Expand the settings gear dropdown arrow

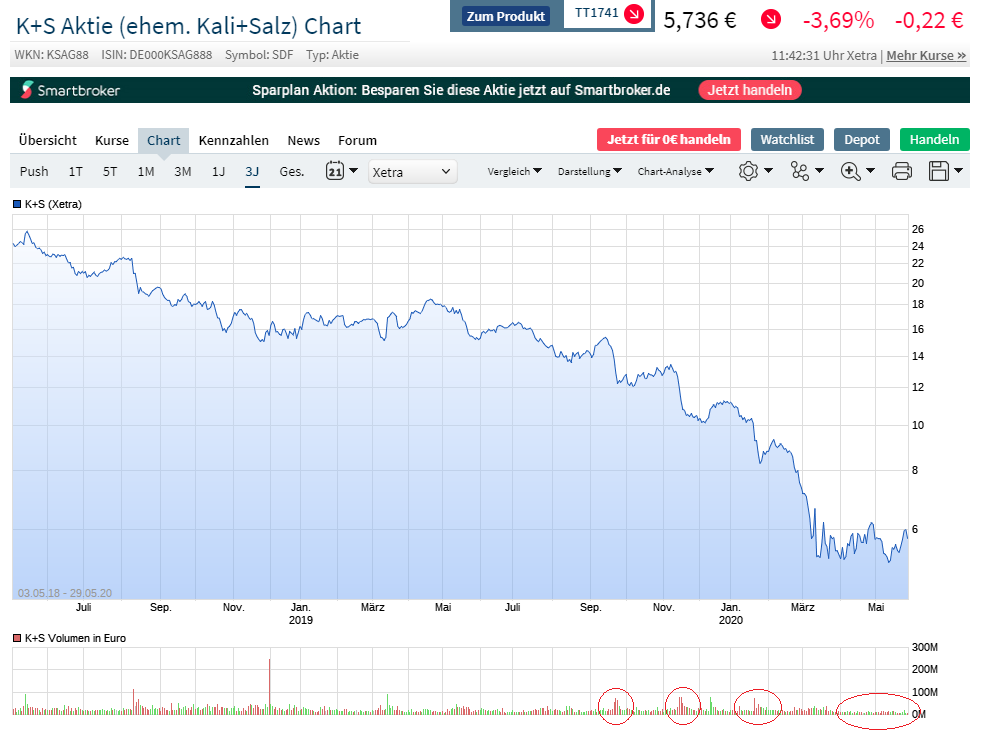768,171
